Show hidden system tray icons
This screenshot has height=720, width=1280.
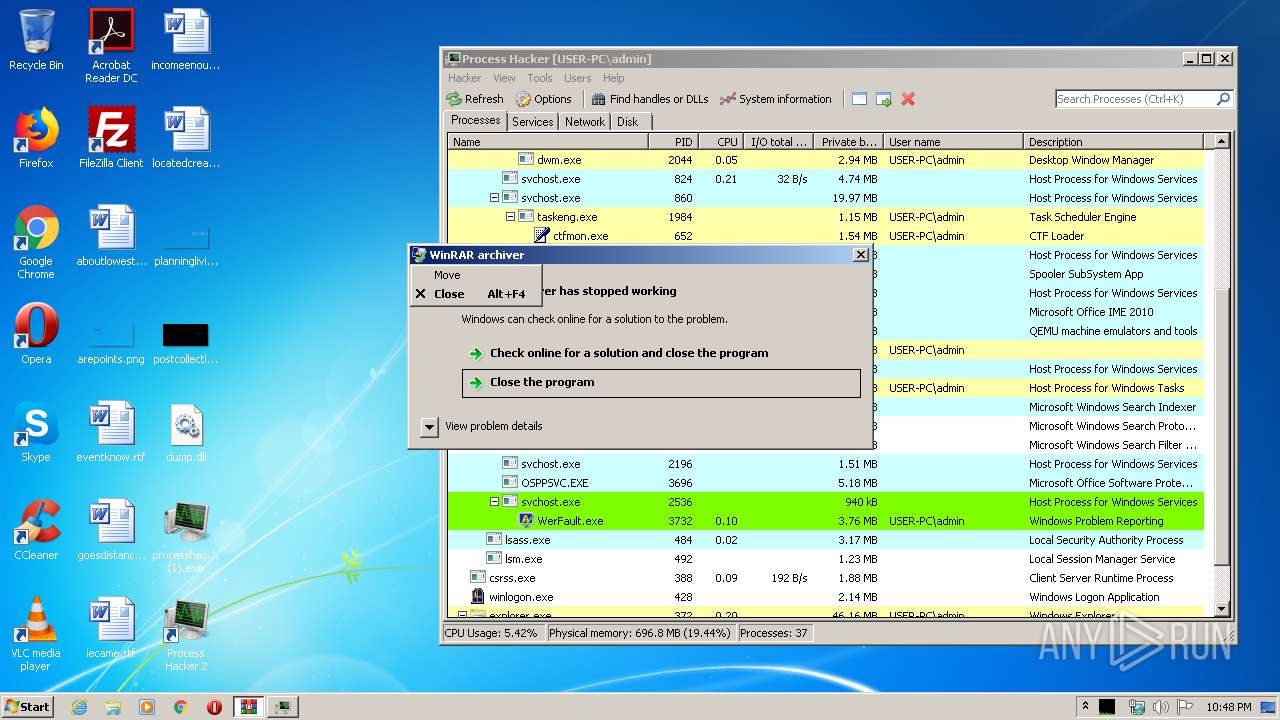[1086, 707]
